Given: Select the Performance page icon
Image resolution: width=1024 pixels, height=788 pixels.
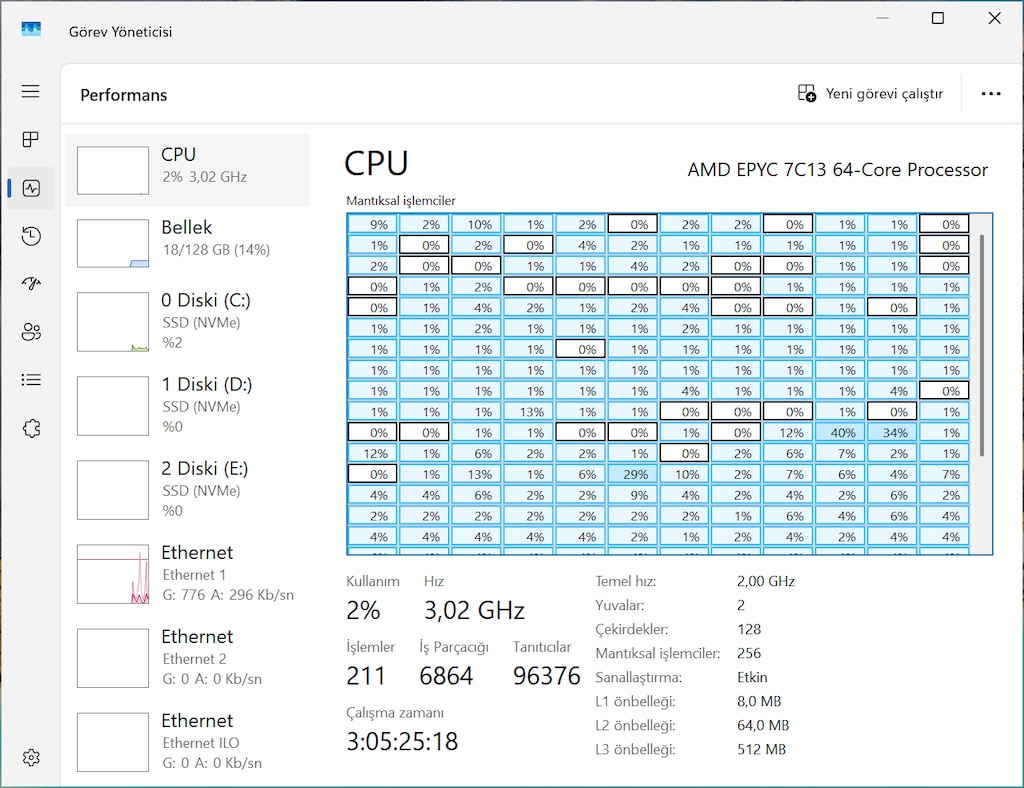Looking at the screenshot, I should (31, 189).
